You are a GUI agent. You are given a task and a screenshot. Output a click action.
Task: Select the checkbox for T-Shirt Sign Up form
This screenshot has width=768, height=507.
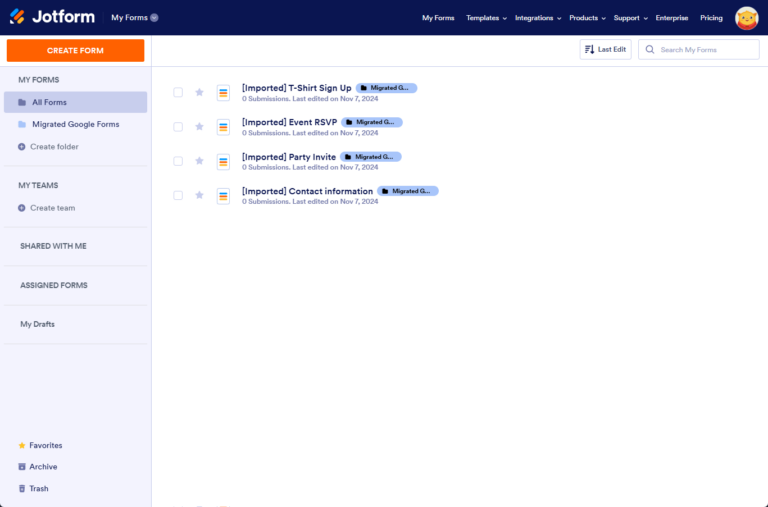[x=178, y=92]
